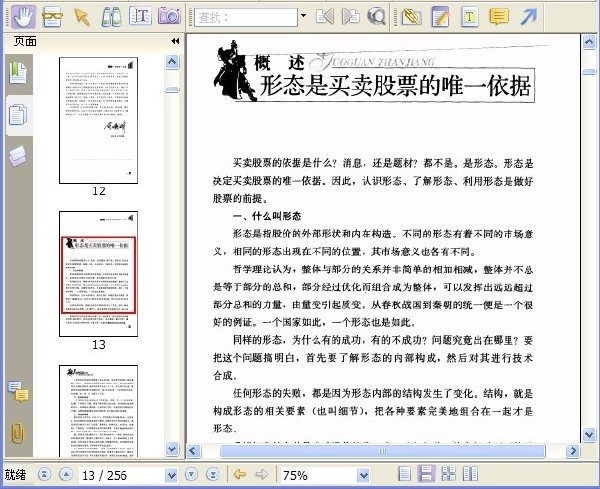Collapse the 页面 pages panel
Image resolution: width=600 pixels, height=489 pixels.
(175, 41)
